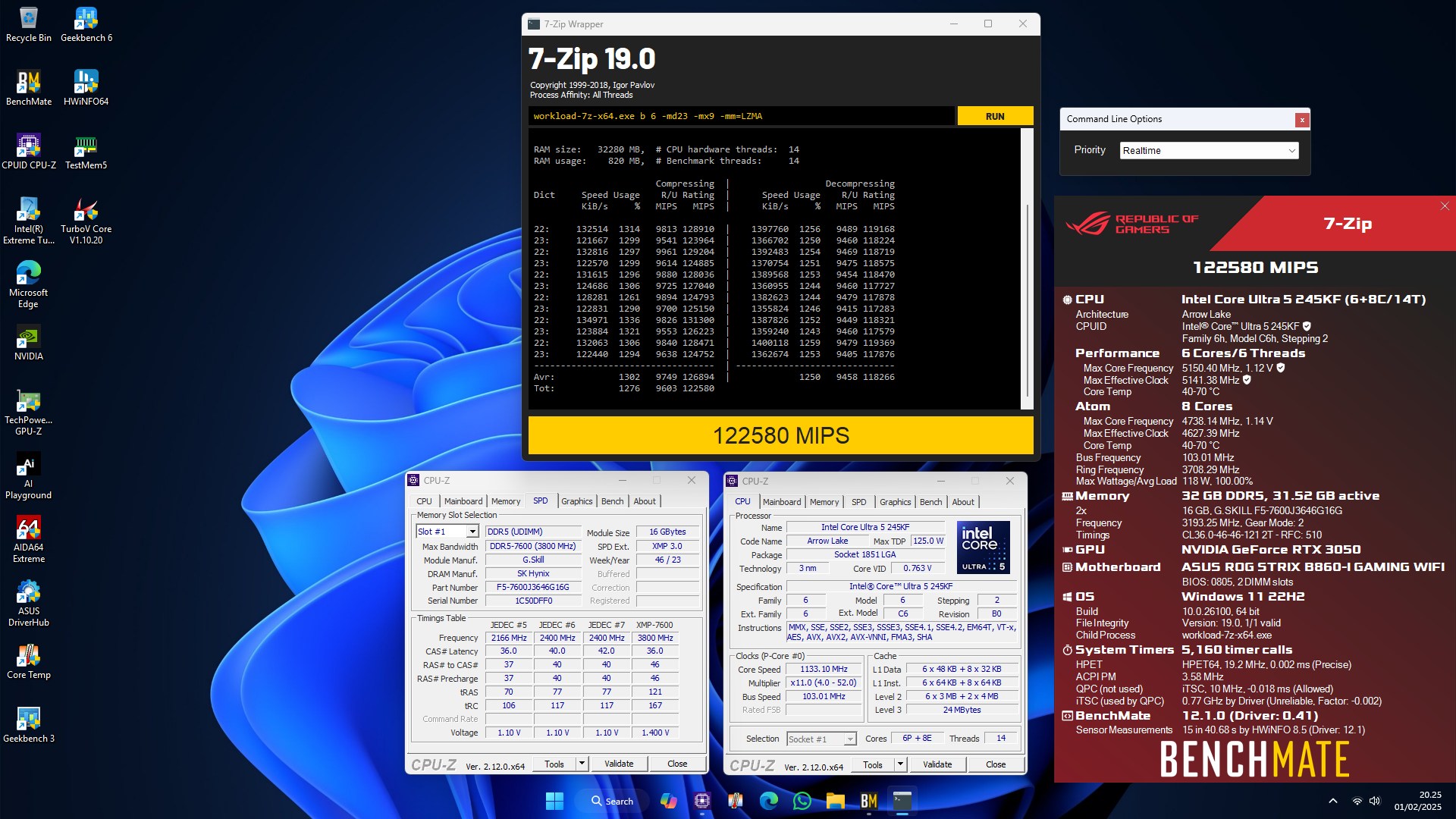Click Tools button in left CPU-Z window

tap(554, 764)
